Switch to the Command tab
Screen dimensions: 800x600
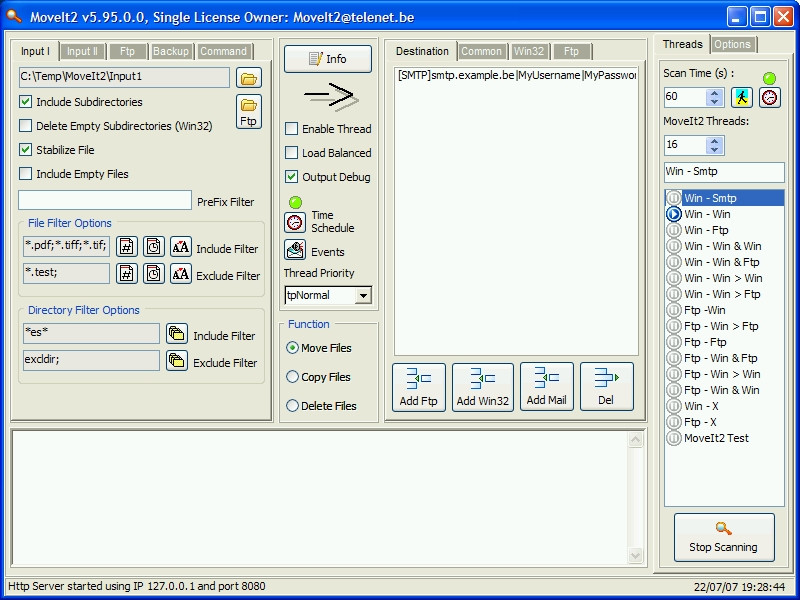[x=223, y=51]
